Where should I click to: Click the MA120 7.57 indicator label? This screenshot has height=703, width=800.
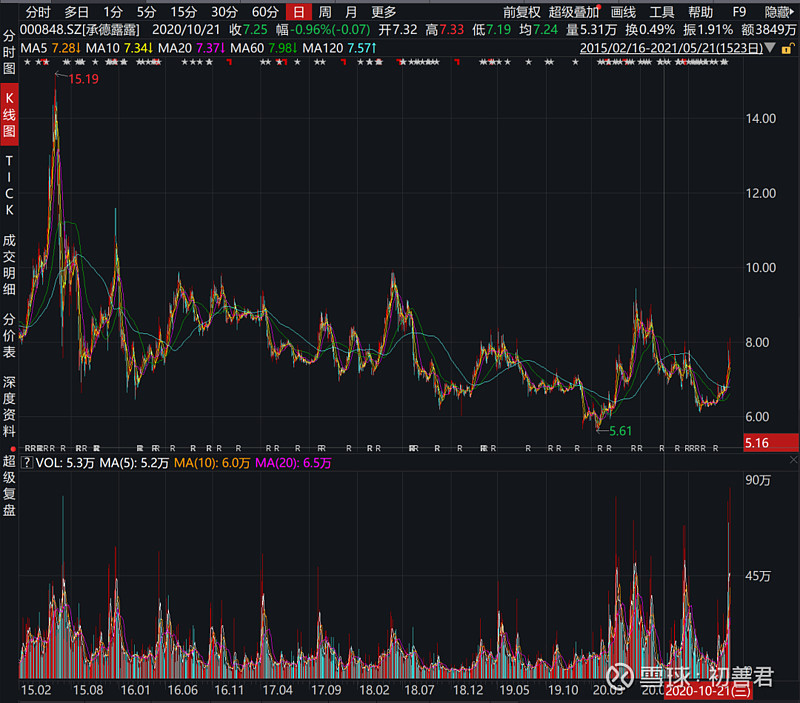(339, 48)
